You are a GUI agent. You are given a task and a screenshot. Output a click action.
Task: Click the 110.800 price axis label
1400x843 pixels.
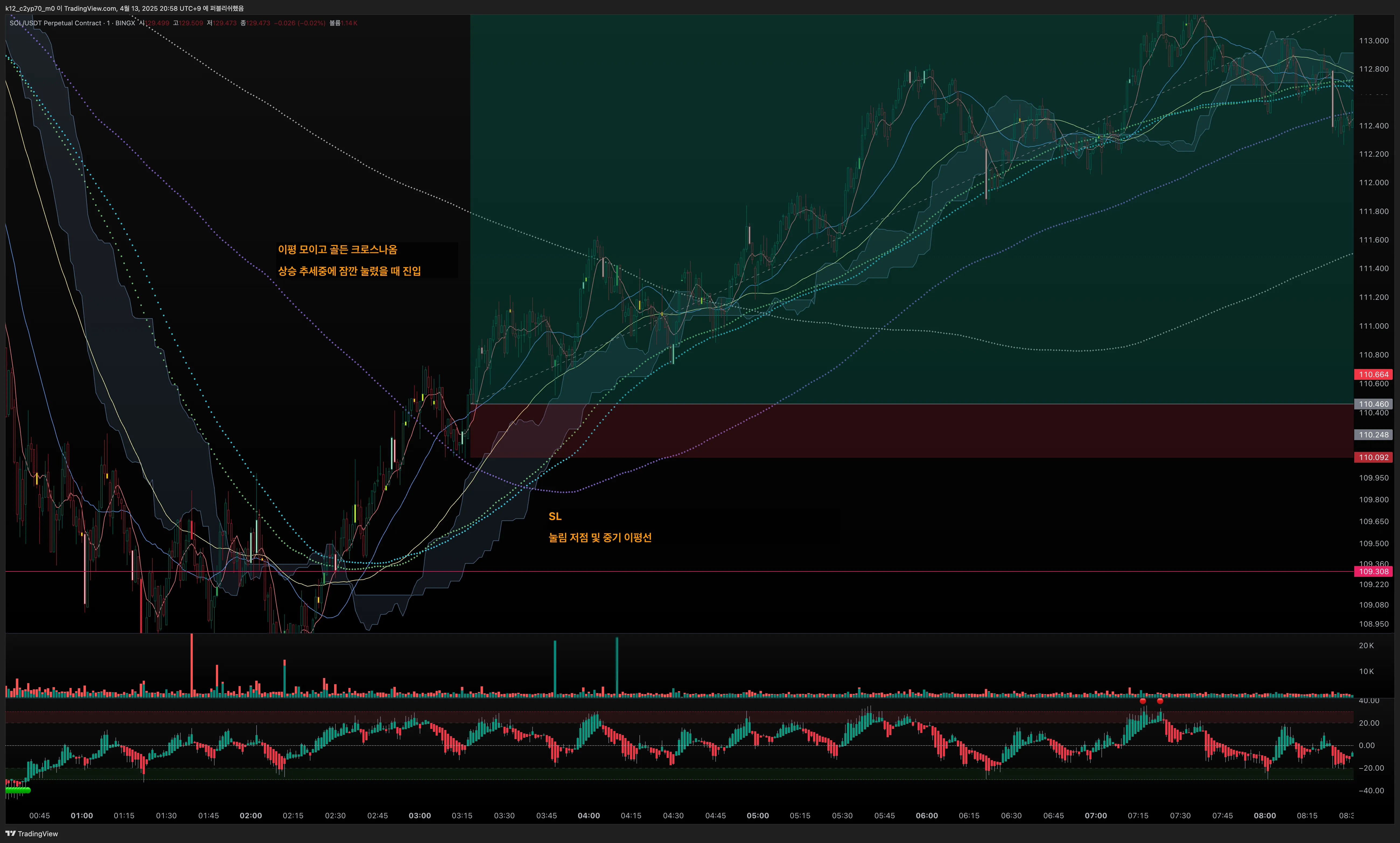1373,354
